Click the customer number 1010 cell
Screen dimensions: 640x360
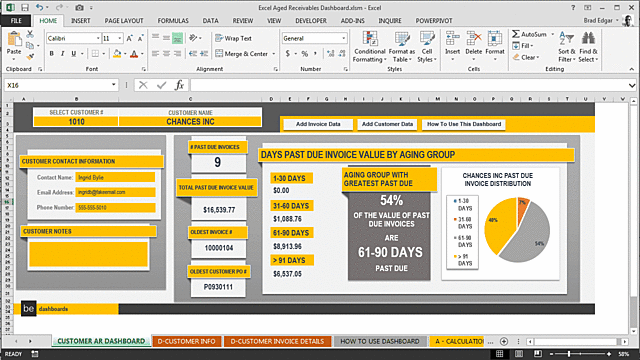tap(76, 122)
